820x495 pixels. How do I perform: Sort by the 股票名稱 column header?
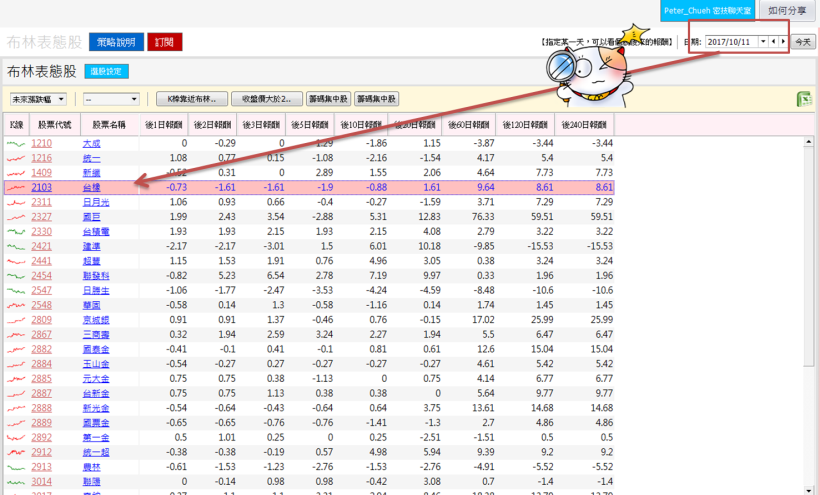coord(109,125)
